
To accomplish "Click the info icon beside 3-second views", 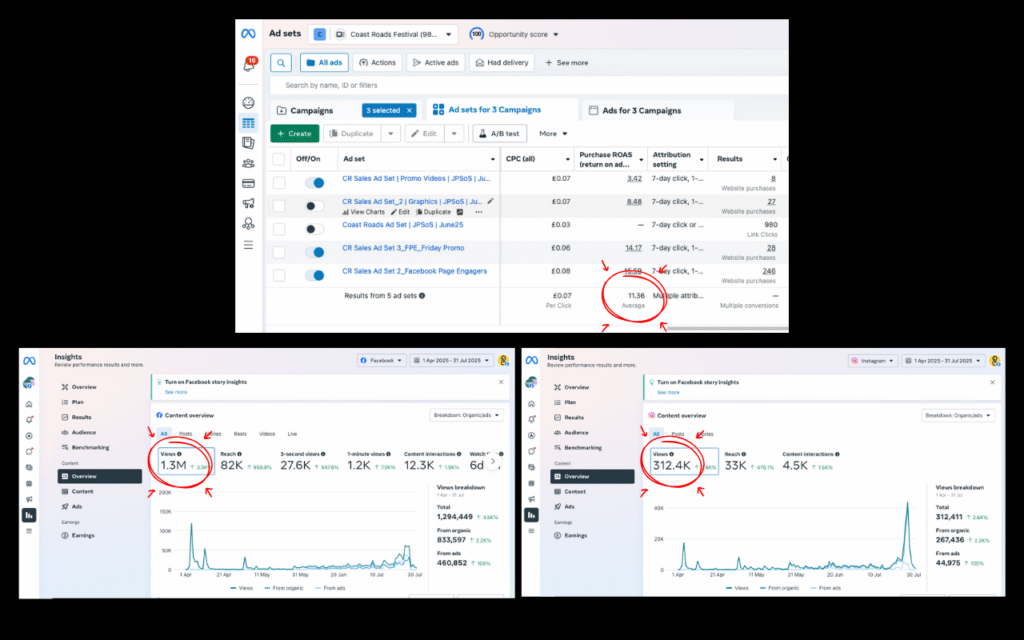I will tap(323, 454).
